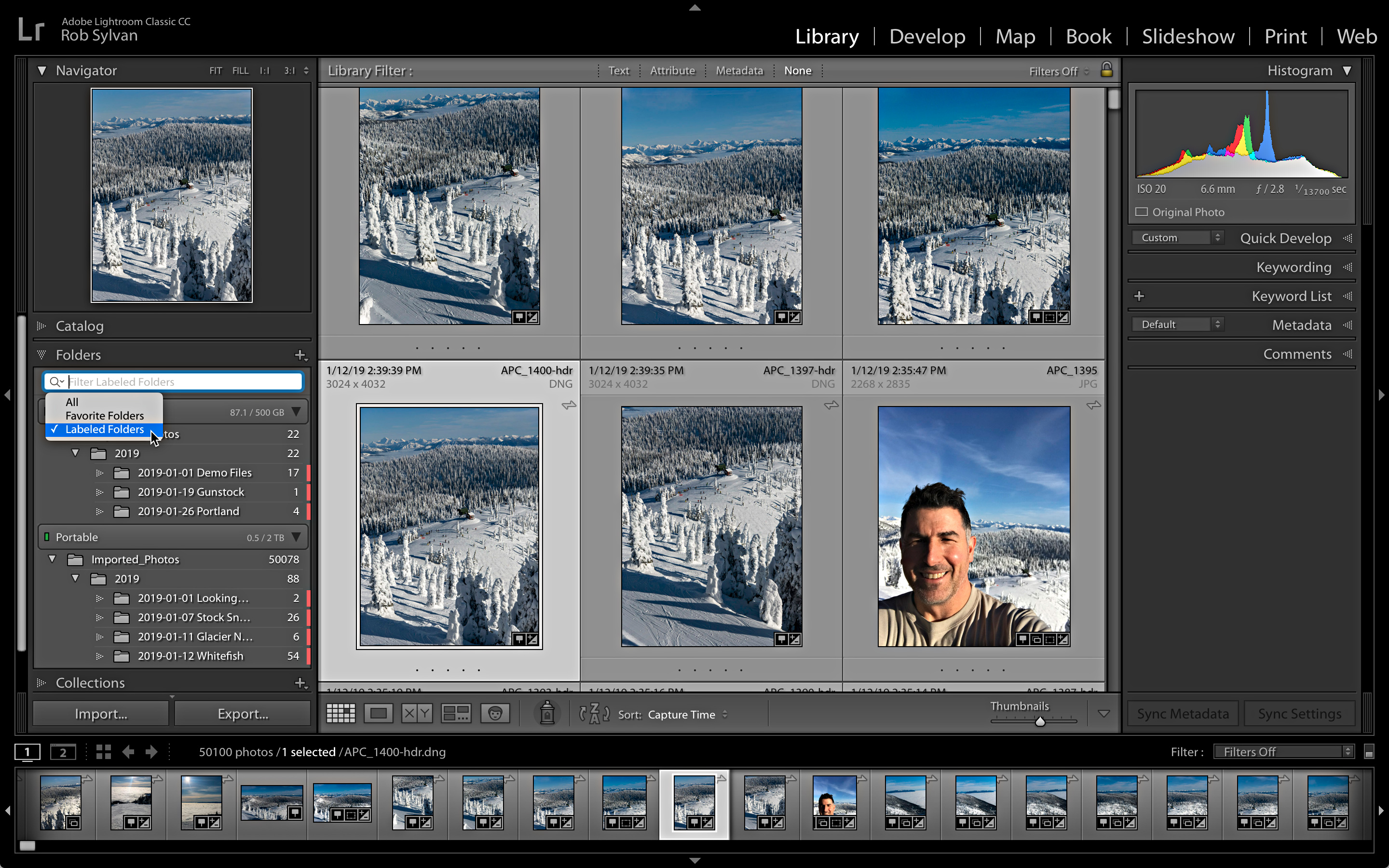Open the second window button 2
1389x868 pixels.
coord(63,752)
